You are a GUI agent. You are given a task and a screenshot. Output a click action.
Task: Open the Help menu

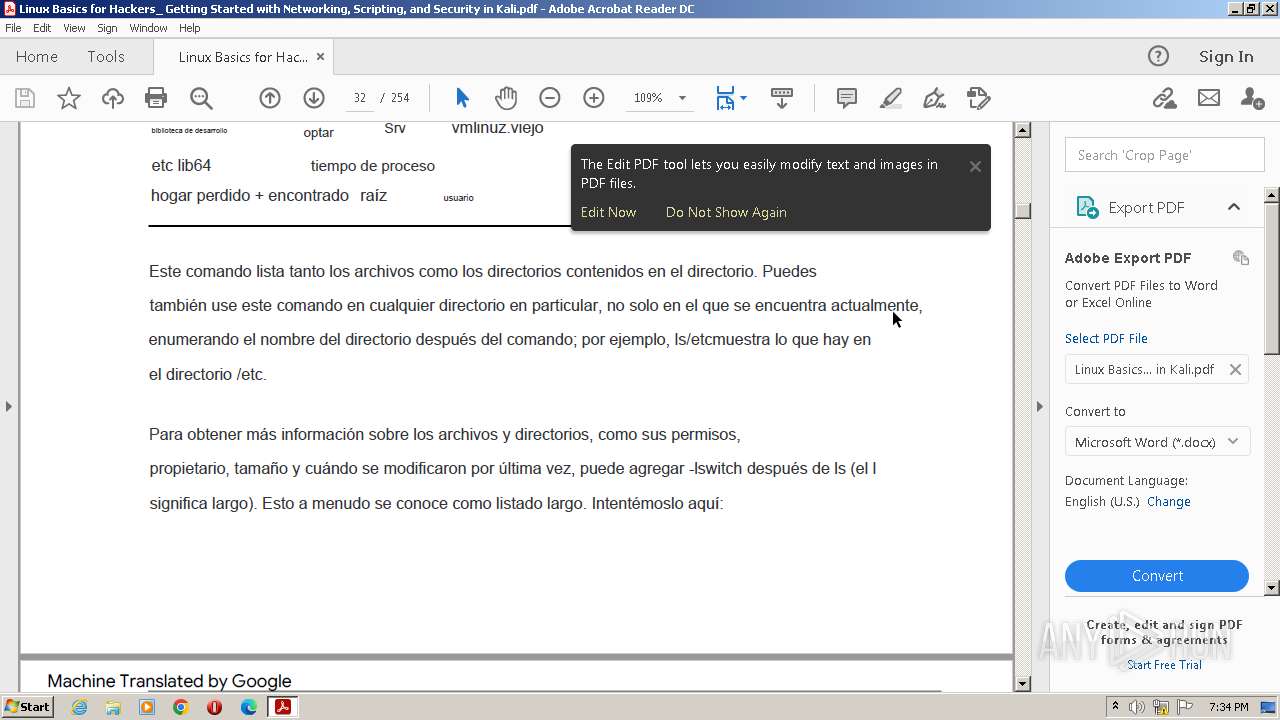click(x=189, y=28)
